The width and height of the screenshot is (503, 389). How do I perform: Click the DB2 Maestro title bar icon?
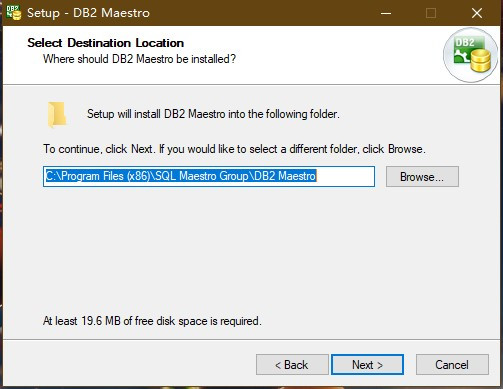(14, 13)
